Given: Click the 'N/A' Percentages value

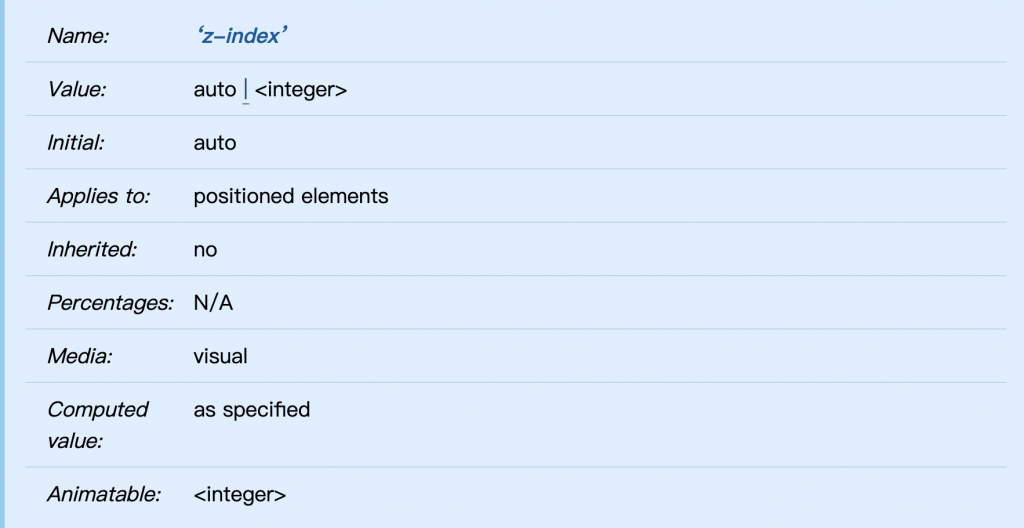Looking at the screenshot, I should pos(213,303).
